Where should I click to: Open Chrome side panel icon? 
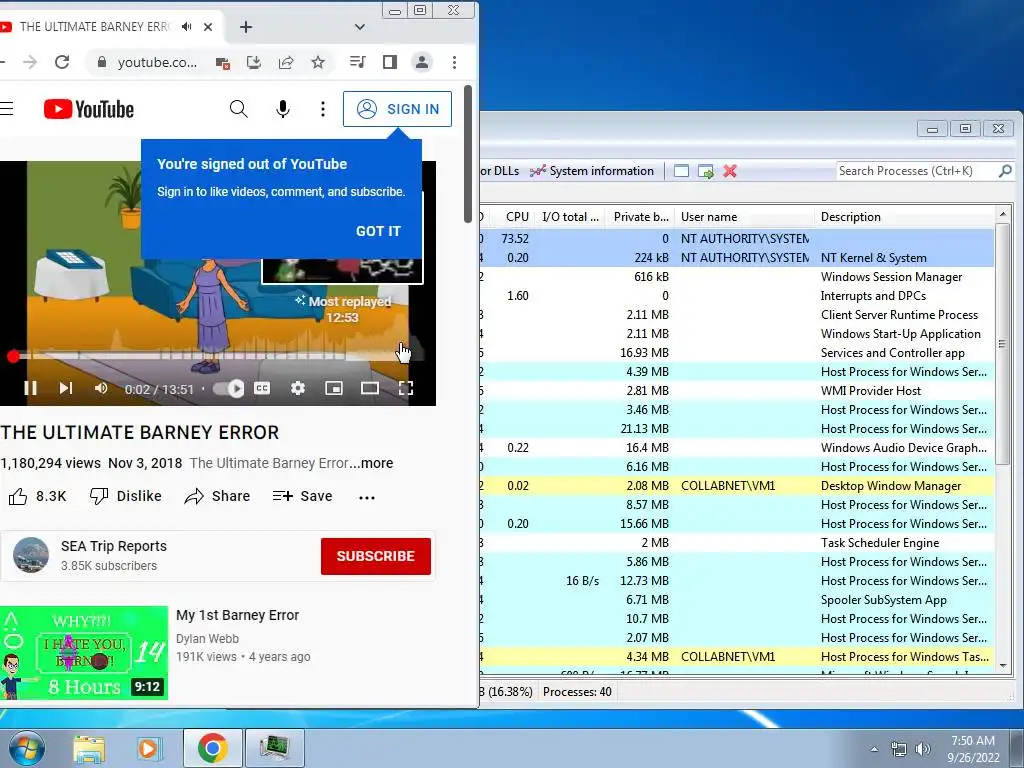(390, 62)
